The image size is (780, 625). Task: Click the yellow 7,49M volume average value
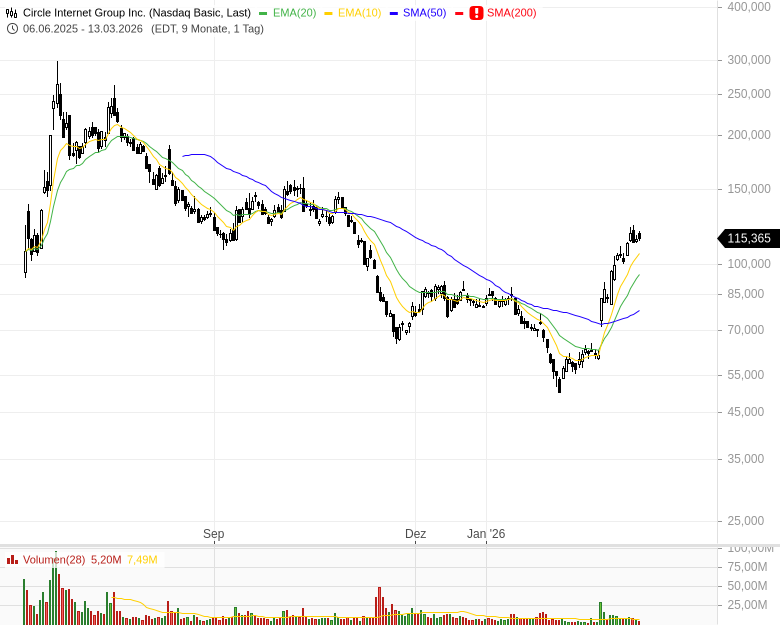pyautogui.click(x=142, y=560)
